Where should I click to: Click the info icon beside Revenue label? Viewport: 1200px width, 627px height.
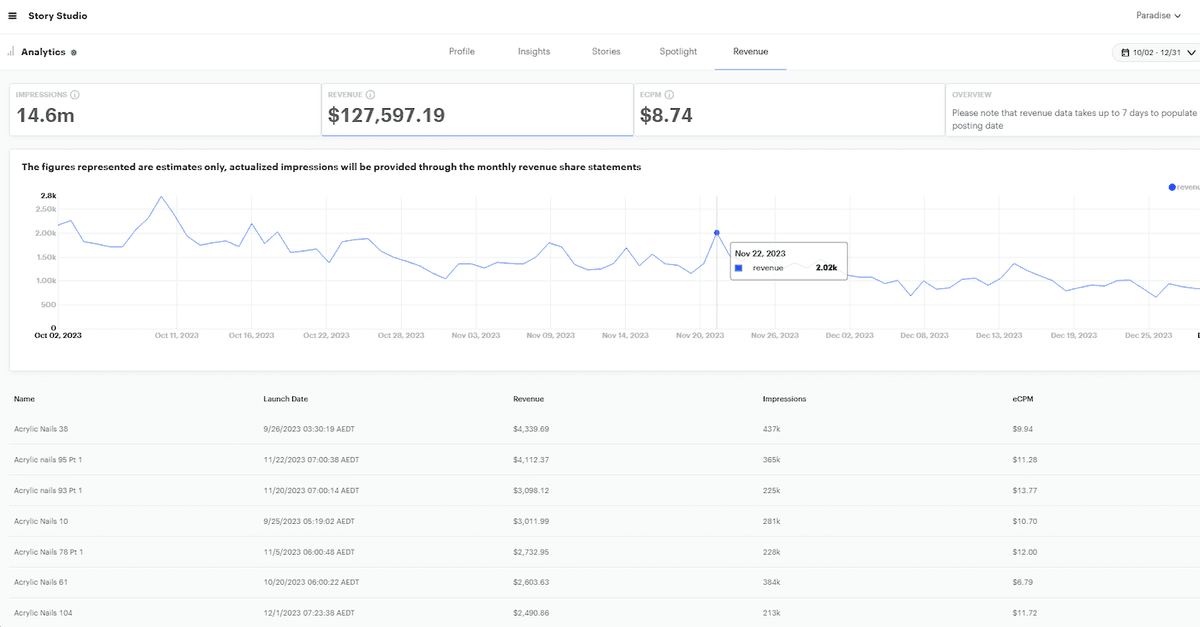(x=370, y=95)
